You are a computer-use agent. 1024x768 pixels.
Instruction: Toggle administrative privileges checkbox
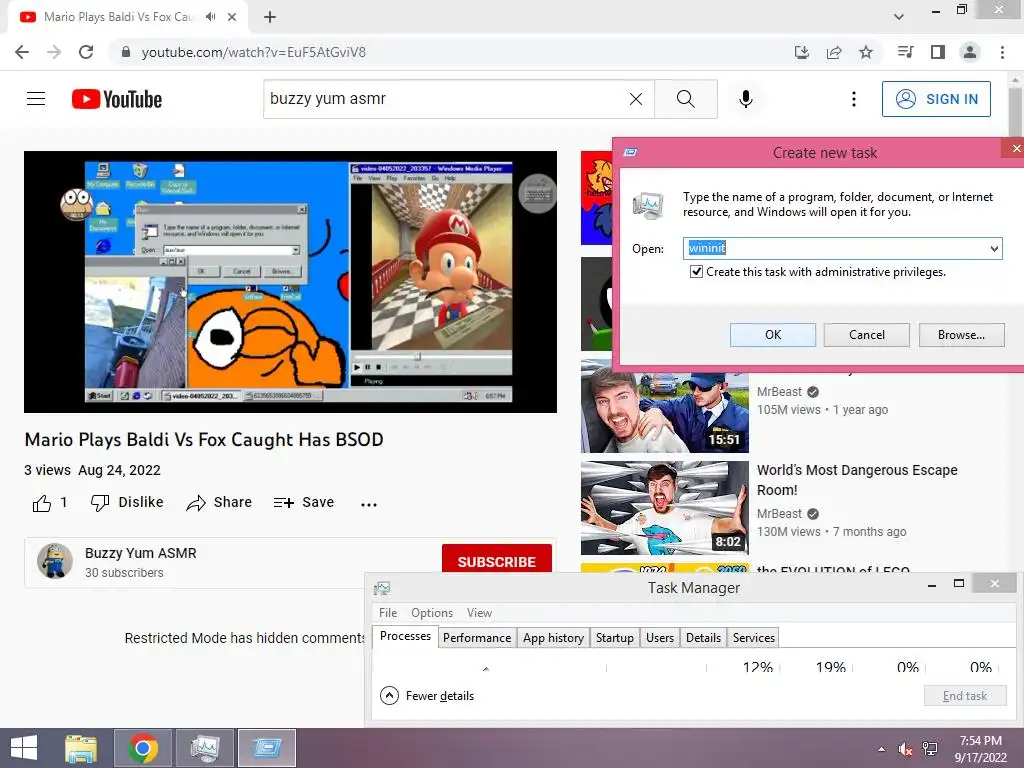(696, 272)
